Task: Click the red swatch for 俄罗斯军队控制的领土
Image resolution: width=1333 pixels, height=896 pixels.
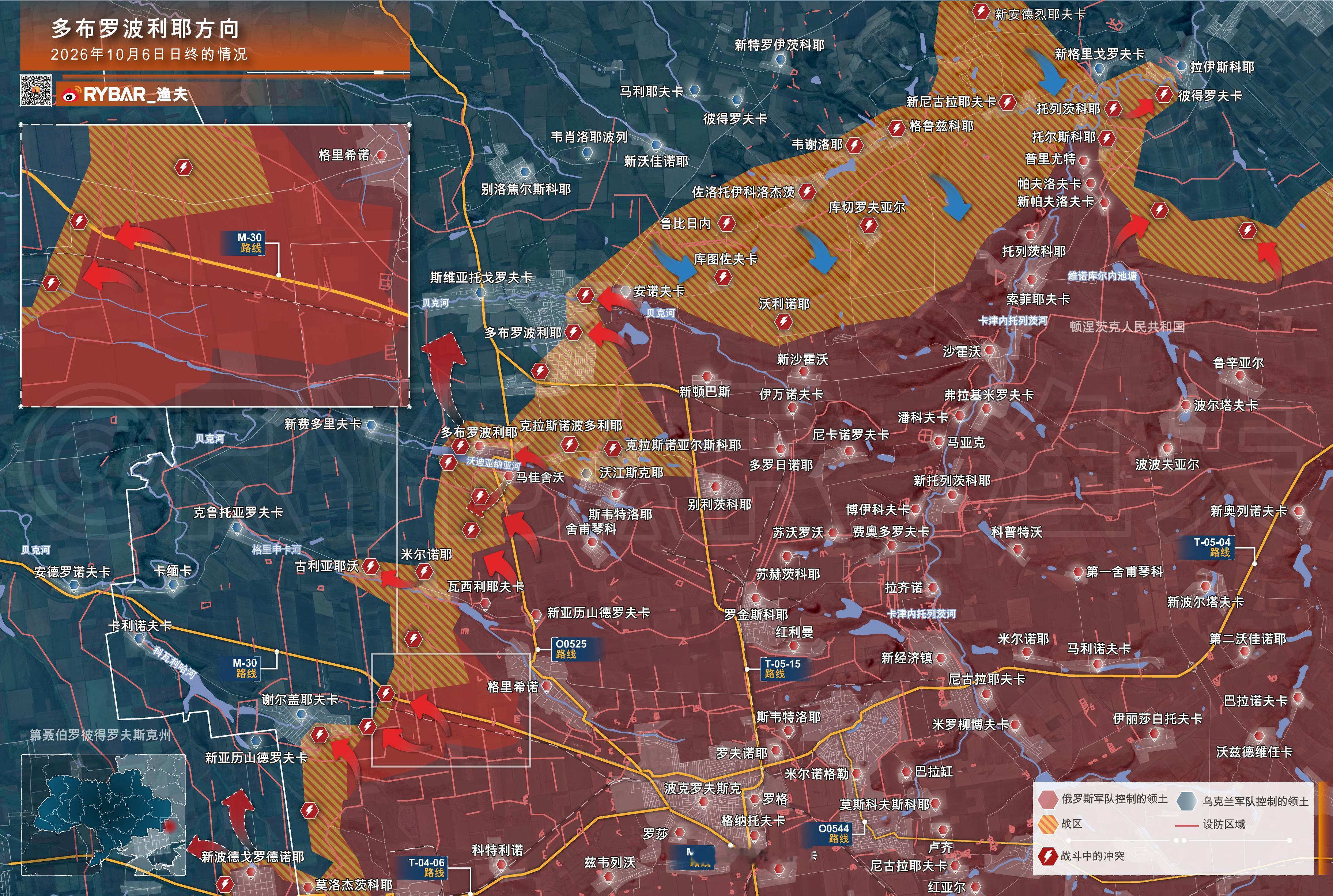Action: (1047, 799)
